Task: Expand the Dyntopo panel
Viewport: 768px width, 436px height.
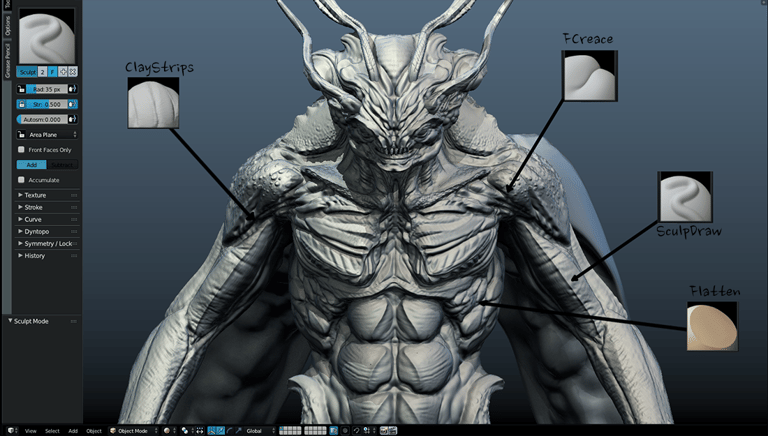Action: tap(48, 231)
